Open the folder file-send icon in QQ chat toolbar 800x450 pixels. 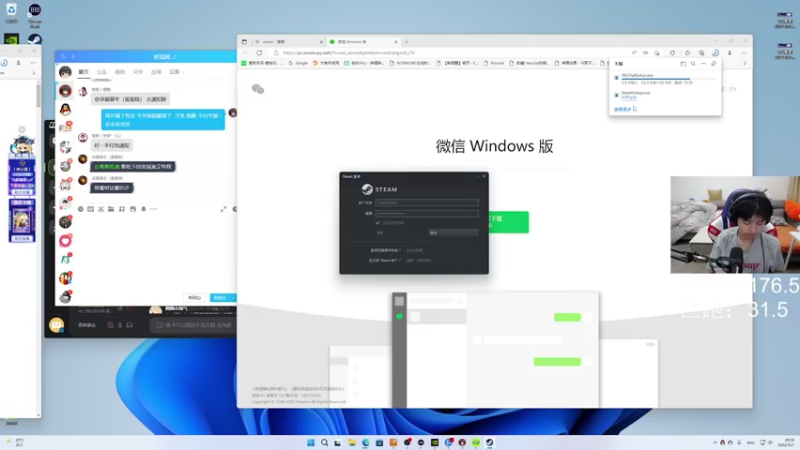click(111, 209)
